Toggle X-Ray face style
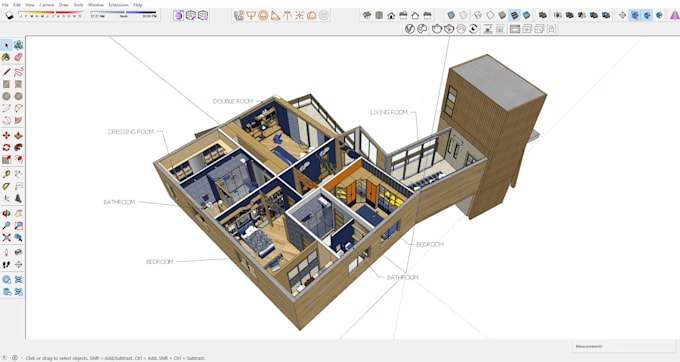Viewport: 680px width, 362px height. [451, 15]
